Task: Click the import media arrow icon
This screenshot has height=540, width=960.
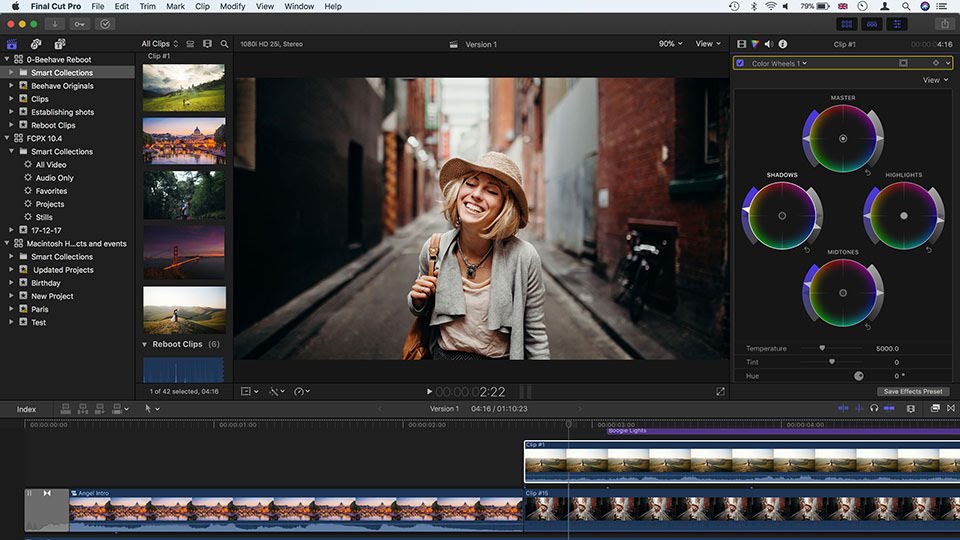Action: pyautogui.click(x=54, y=24)
